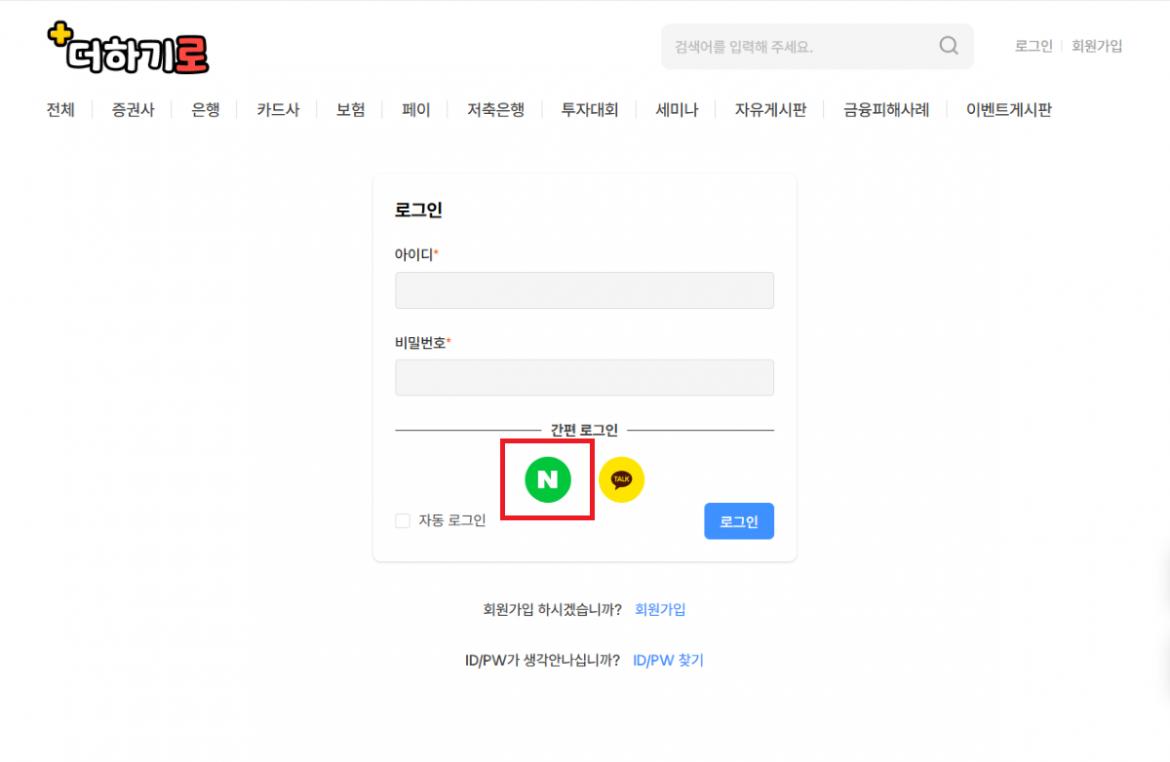
Task: Open the 은행 menu
Action: (x=205, y=110)
